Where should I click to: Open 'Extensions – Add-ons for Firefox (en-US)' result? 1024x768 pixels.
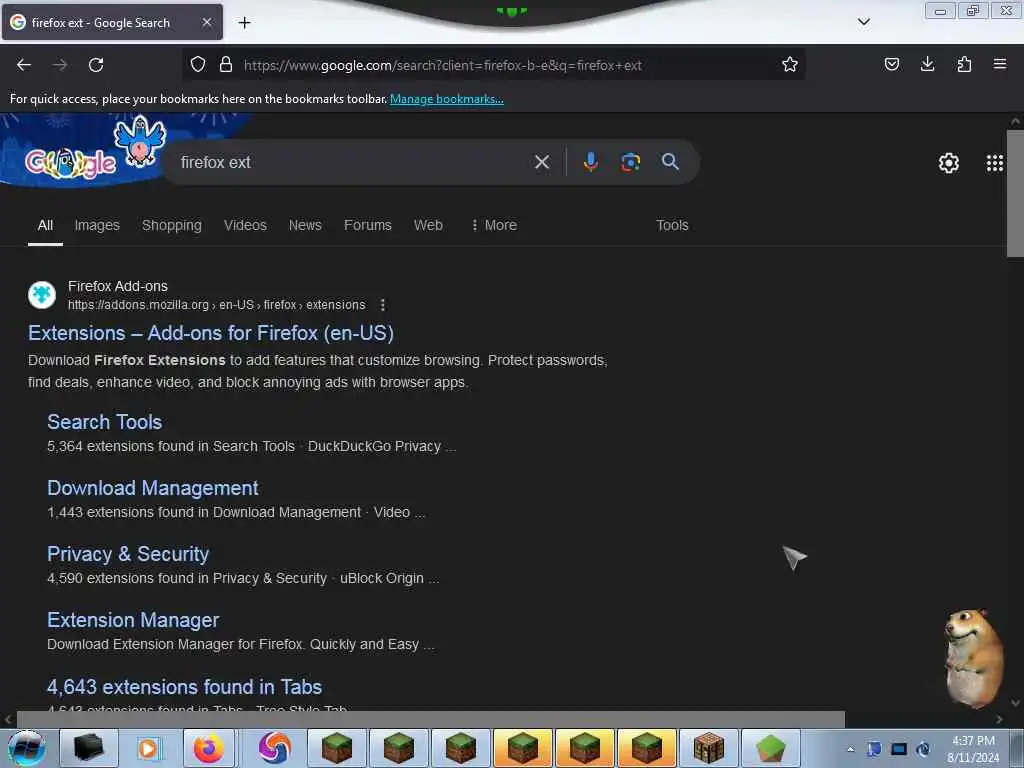tap(211, 333)
